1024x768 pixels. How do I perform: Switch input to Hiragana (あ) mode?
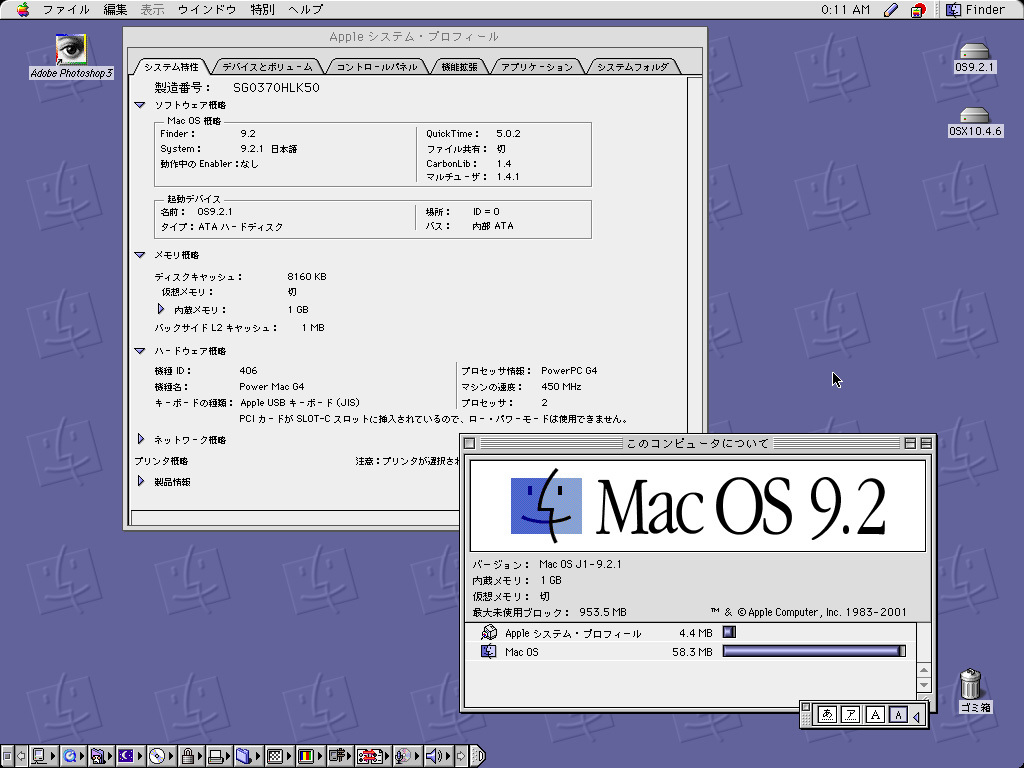click(x=827, y=714)
